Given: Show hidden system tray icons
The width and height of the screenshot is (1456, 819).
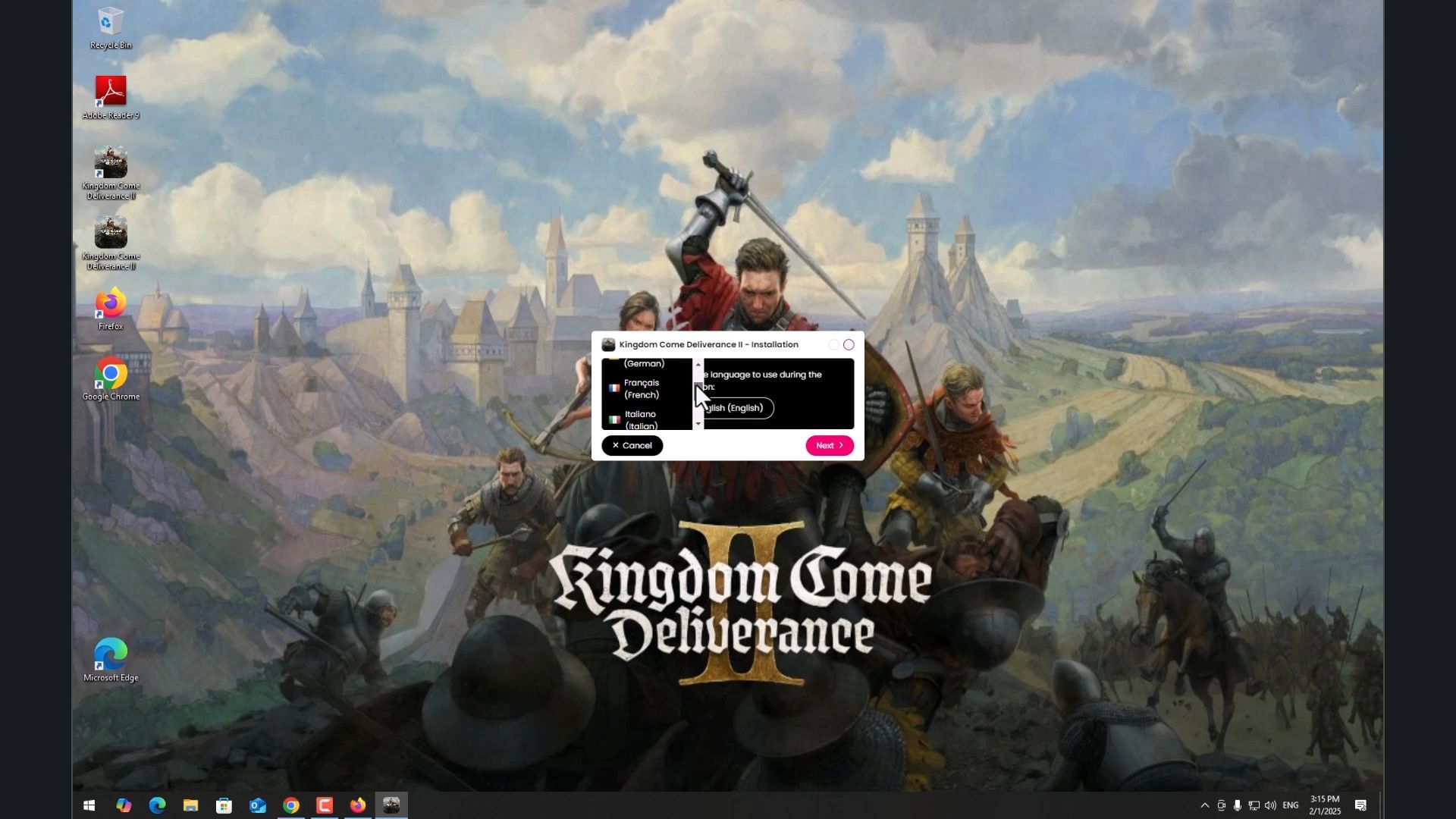Looking at the screenshot, I should tap(1204, 805).
